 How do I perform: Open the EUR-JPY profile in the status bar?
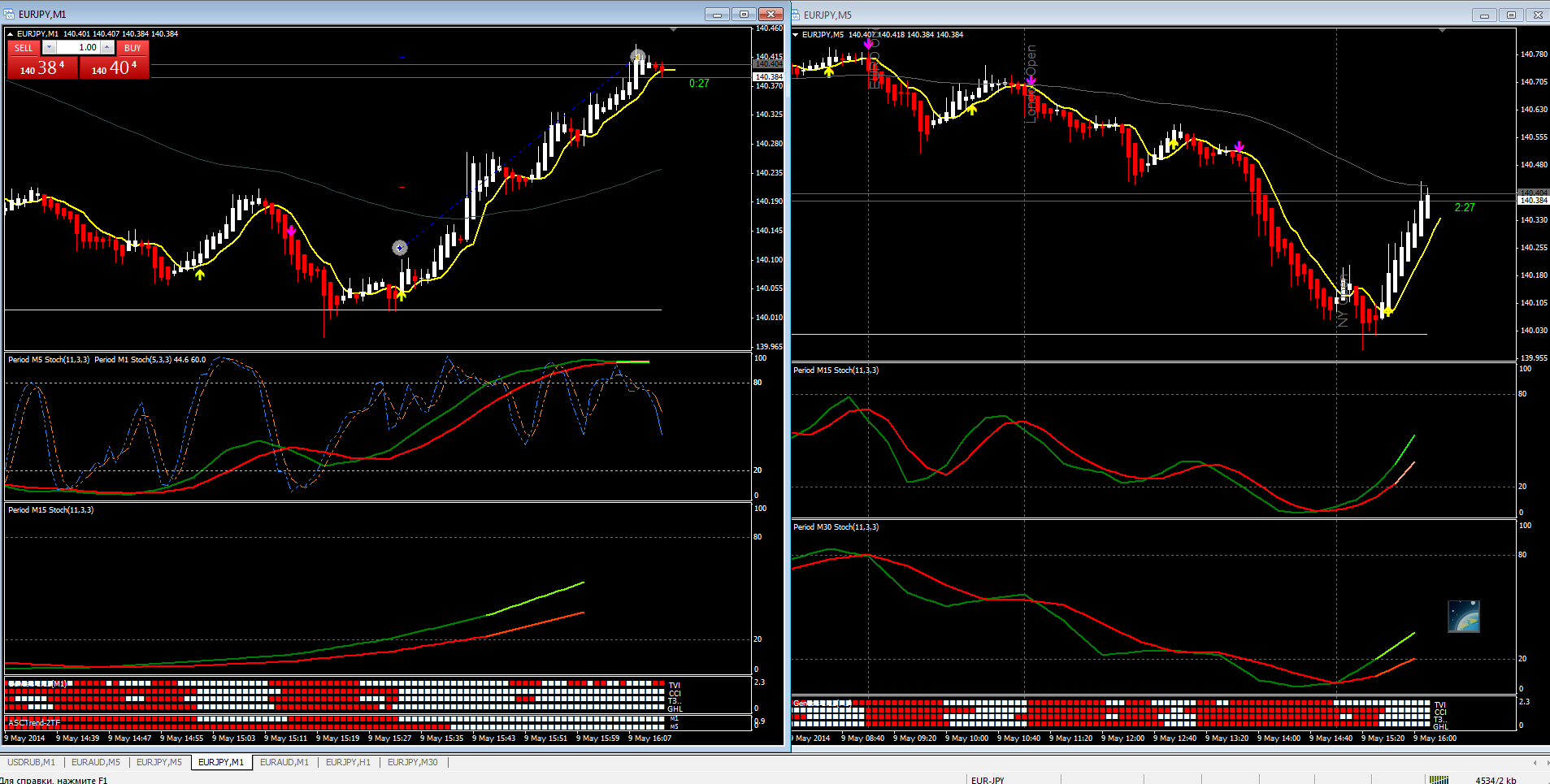tap(988, 780)
